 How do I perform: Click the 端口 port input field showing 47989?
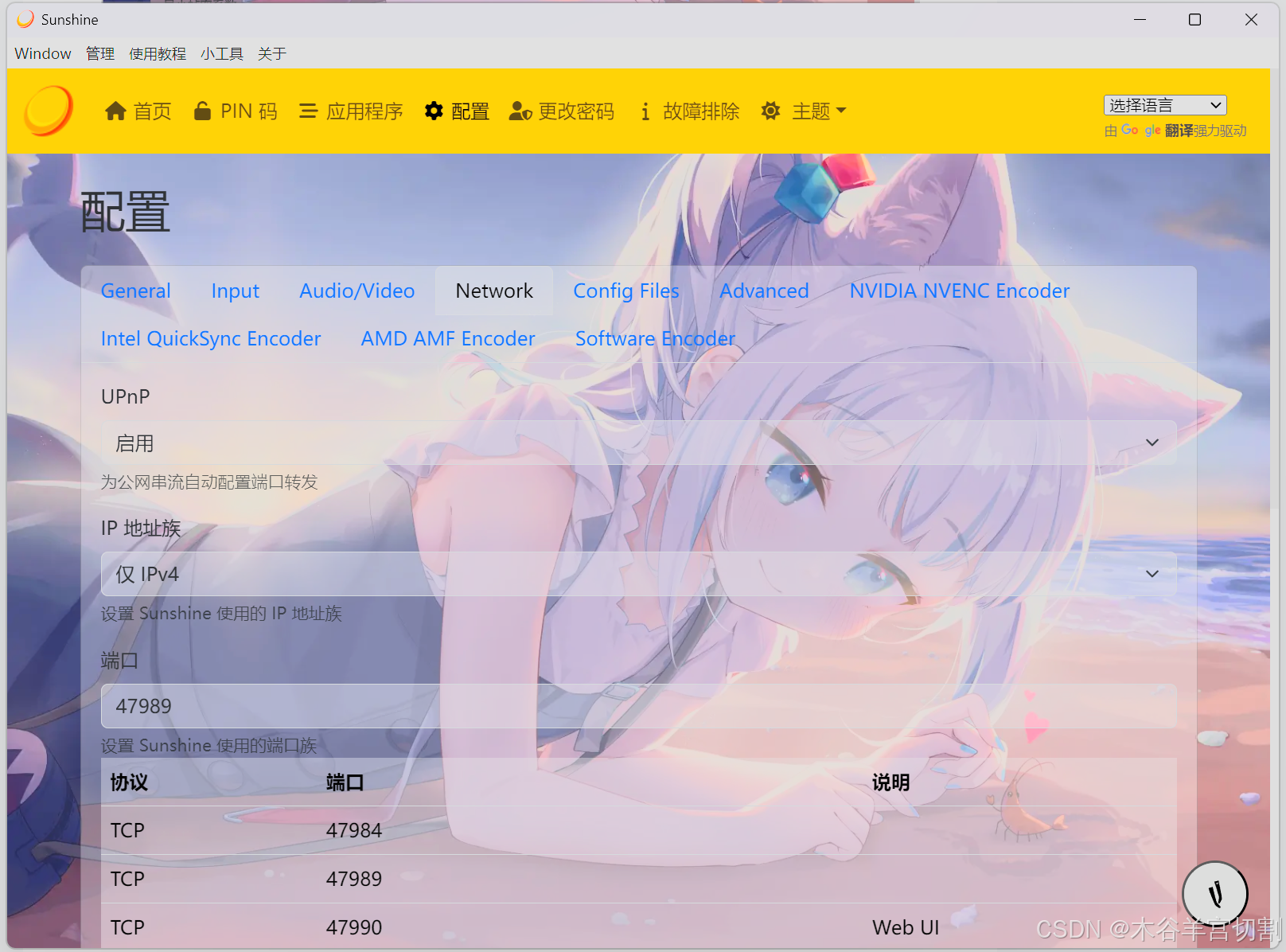click(638, 706)
